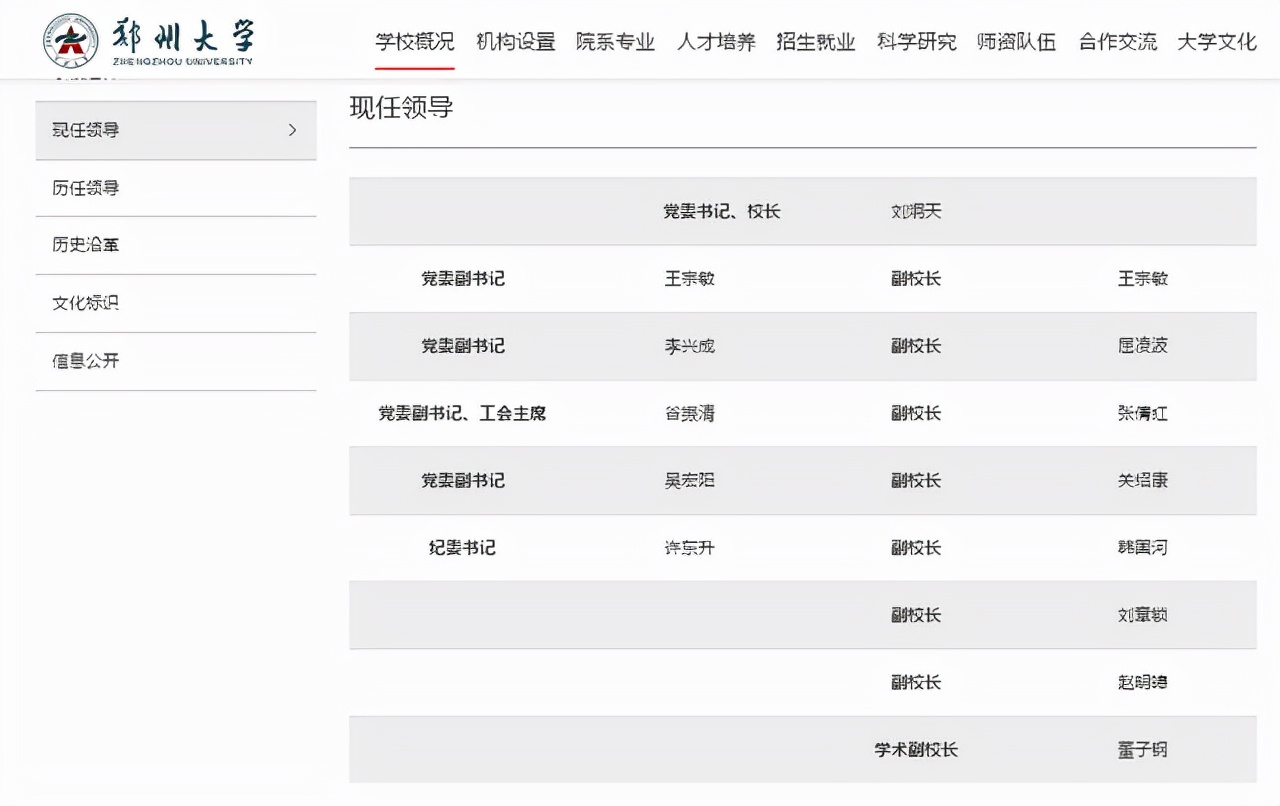Open the 招生就业 navigation menu

point(816,43)
